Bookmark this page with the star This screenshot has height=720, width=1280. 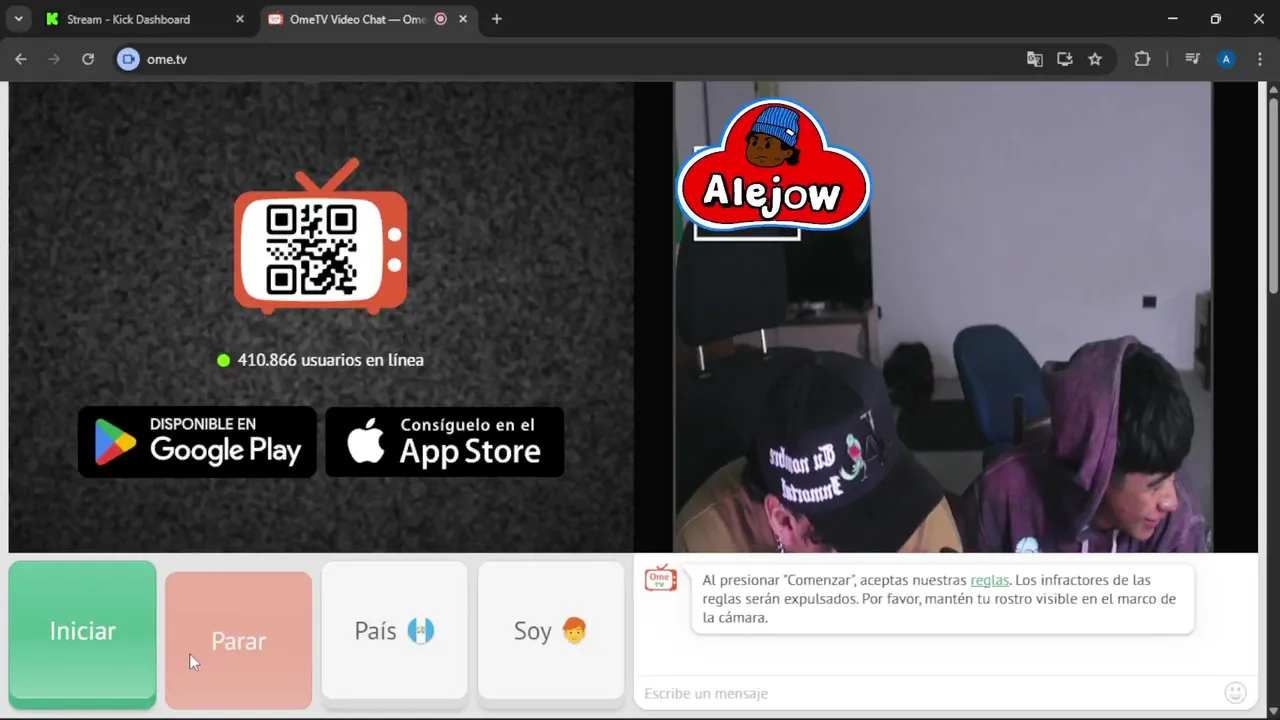coord(1095,59)
